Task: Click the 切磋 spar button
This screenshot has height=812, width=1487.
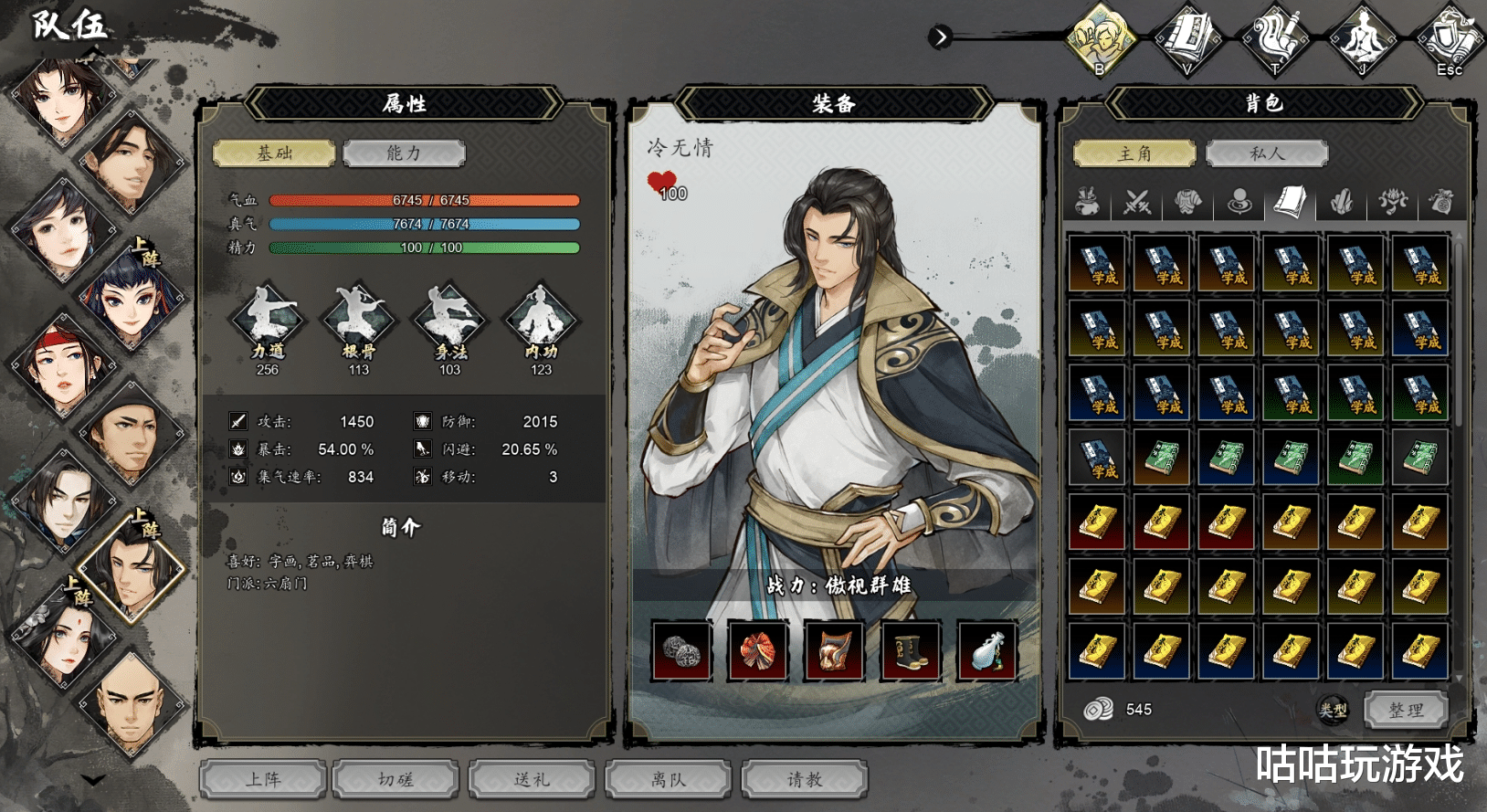Action: [395, 779]
